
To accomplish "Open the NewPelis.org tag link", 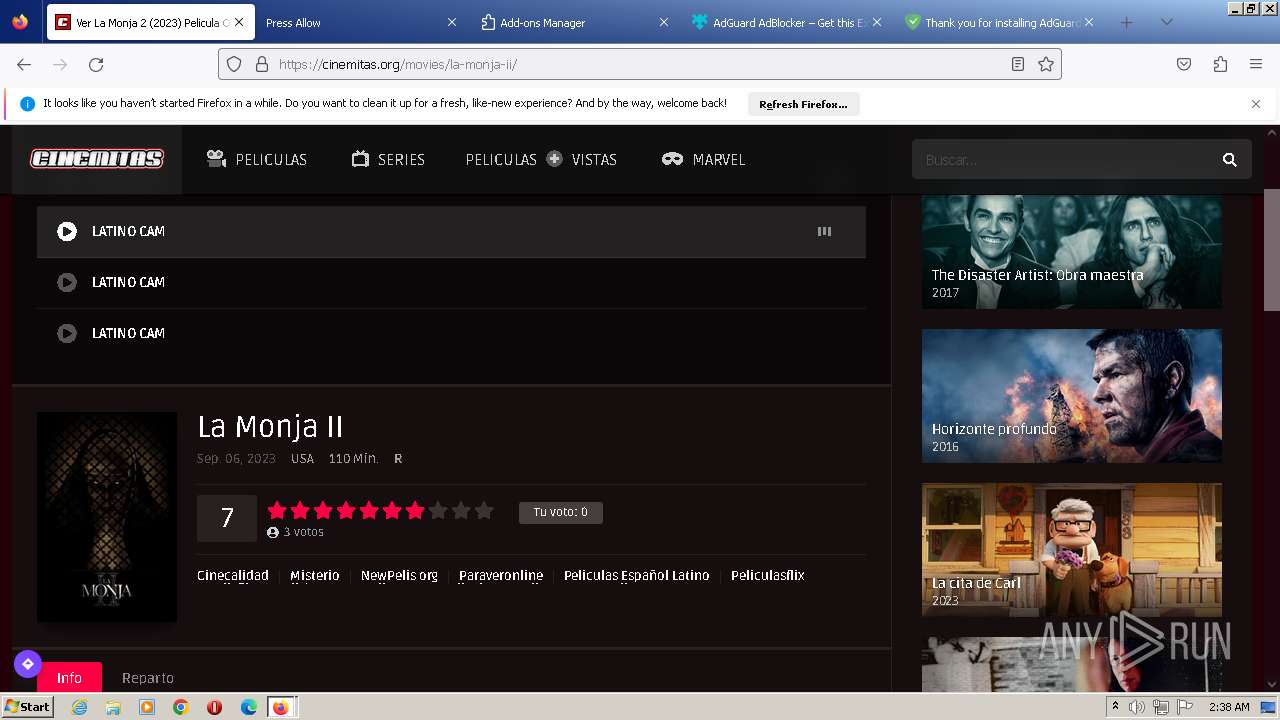I will 399,575.
